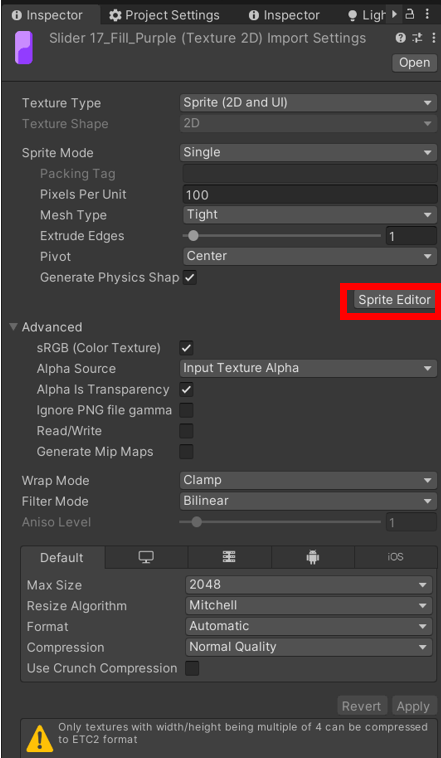This screenshot has height=758, width=441.
Task: Switch to the Lighting tab
Action: pos(367,15)
